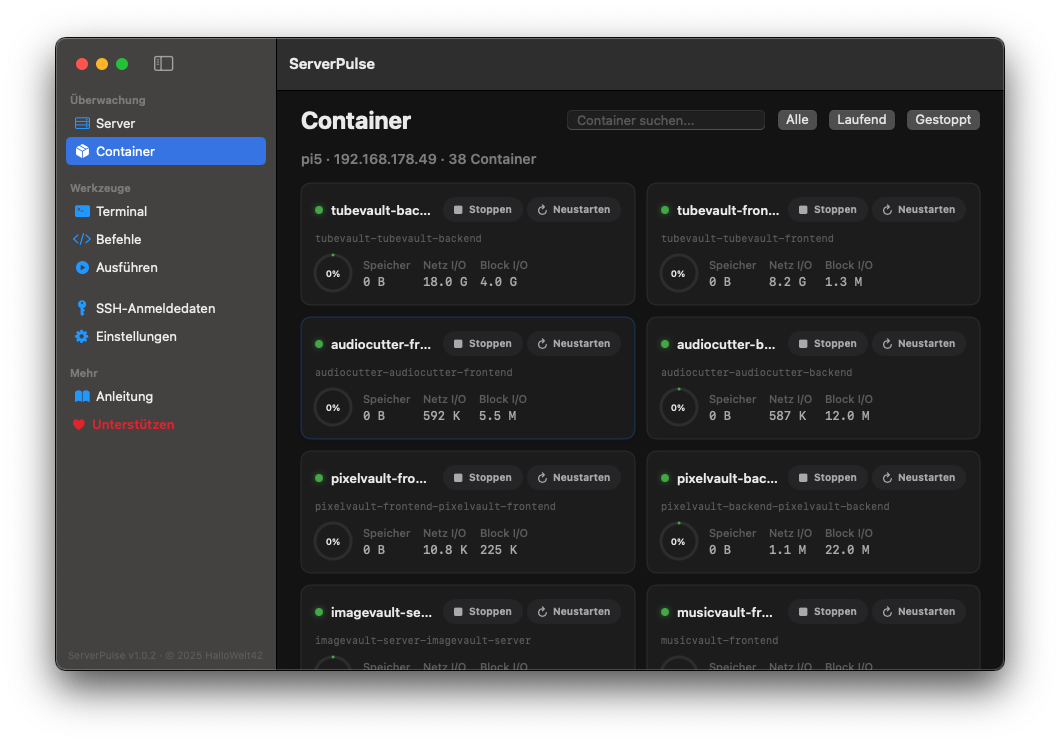
Task: Open Einstellungen in the sidebar
Action: click(x=166, y=337)
